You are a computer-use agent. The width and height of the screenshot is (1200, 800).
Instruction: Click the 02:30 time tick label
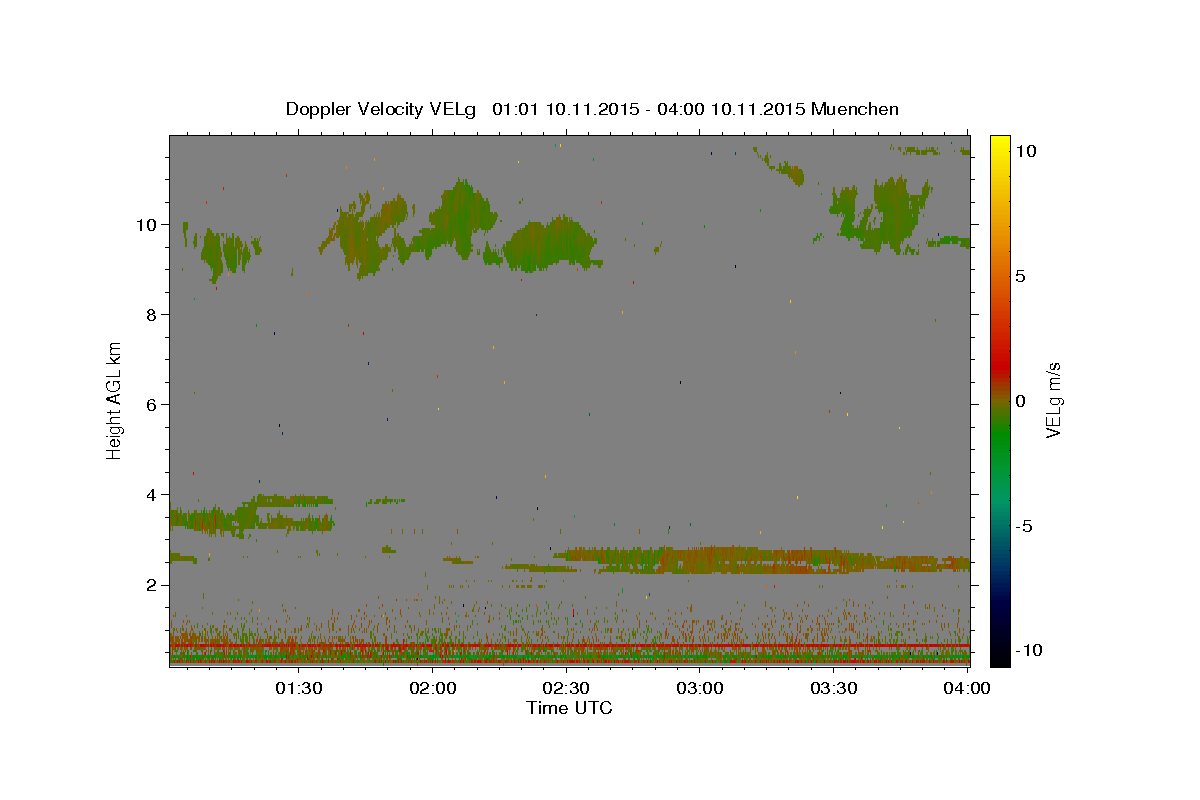tap(566, 688)
